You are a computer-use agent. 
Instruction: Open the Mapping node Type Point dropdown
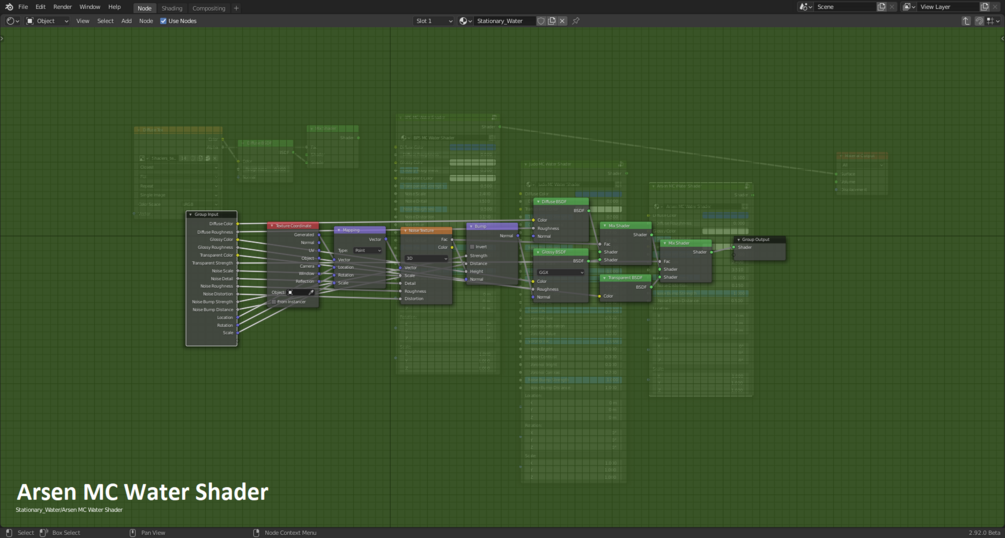pyautogui.click(x=367, y=251)
